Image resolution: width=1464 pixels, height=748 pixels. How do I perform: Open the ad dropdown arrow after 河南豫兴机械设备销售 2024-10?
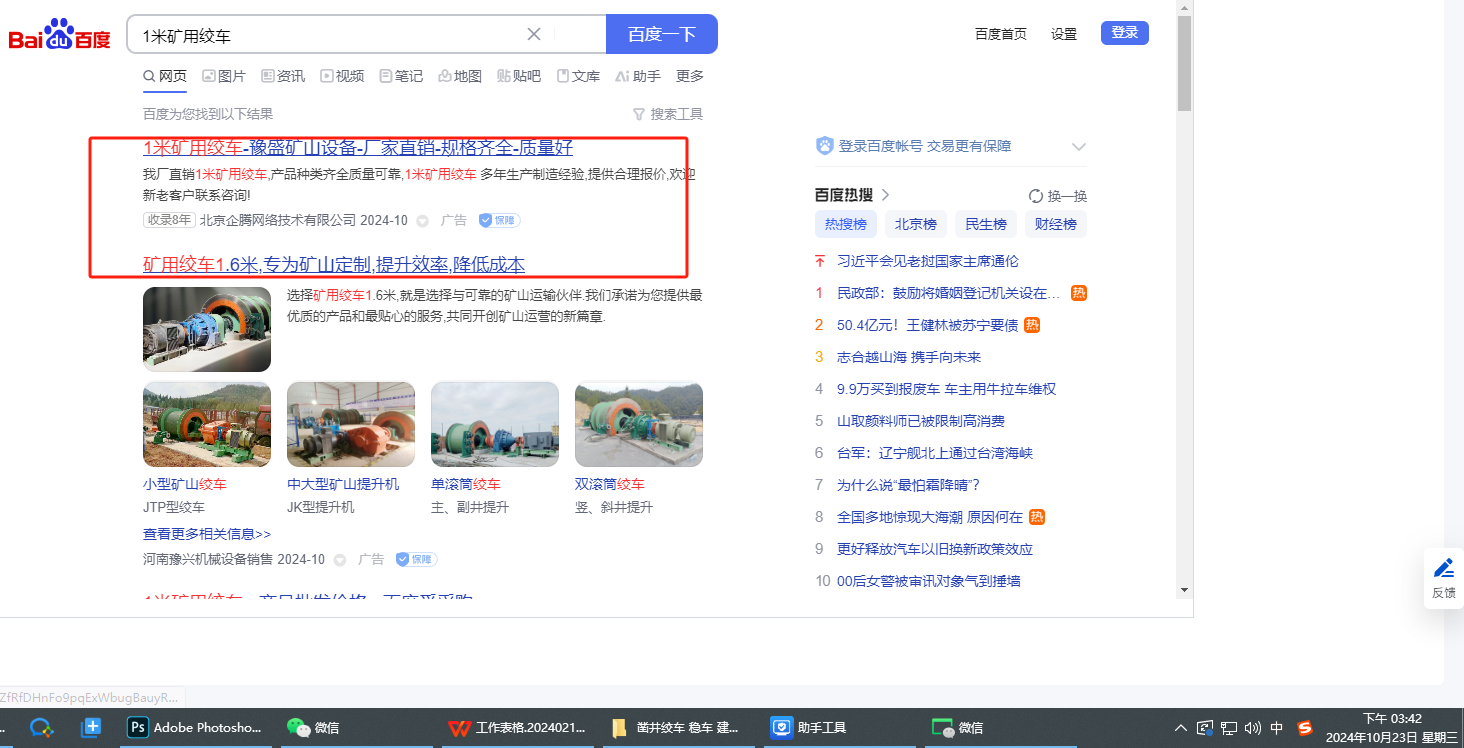[339, 560]
